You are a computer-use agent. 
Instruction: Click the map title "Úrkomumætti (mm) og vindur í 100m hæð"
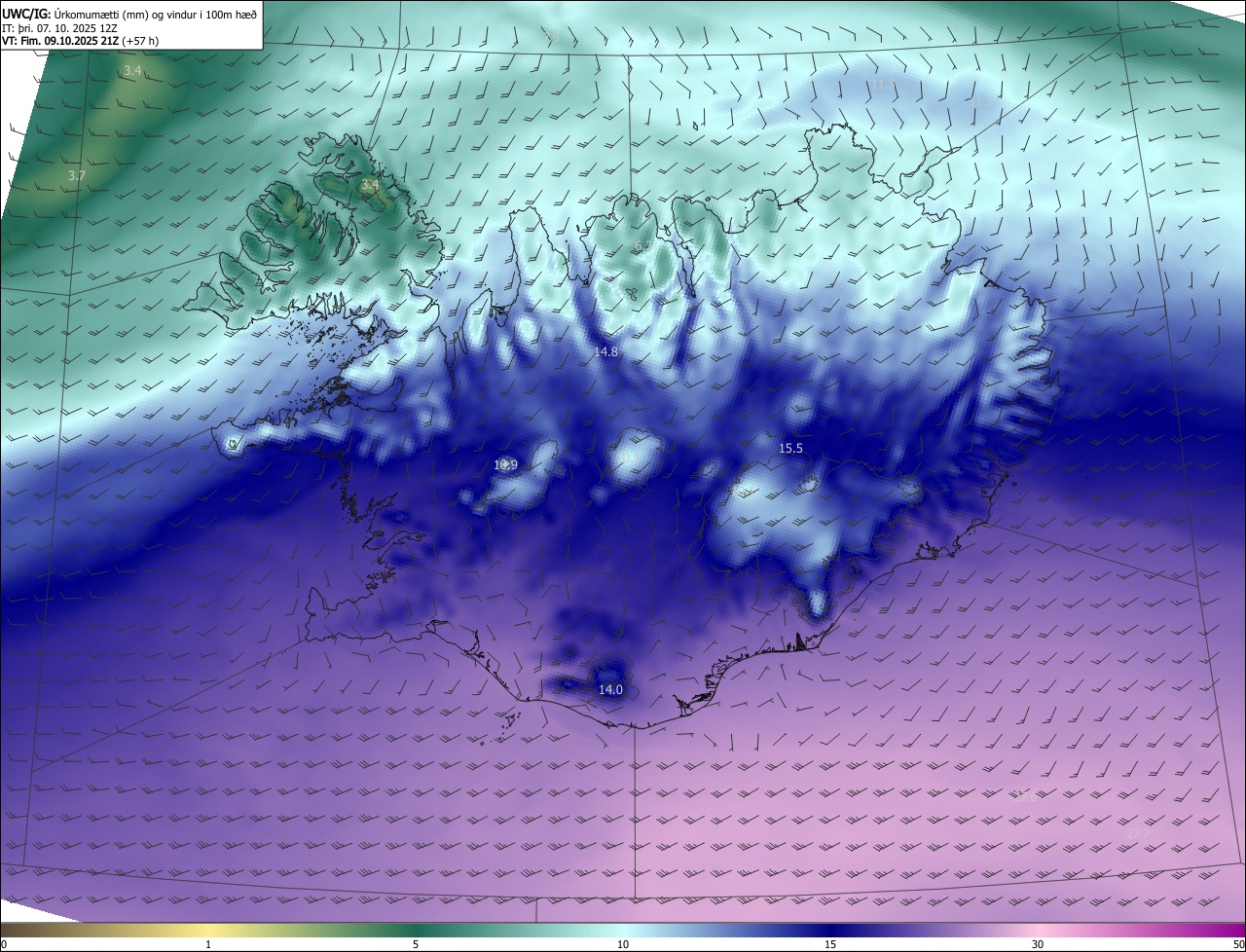coord(156,15)
